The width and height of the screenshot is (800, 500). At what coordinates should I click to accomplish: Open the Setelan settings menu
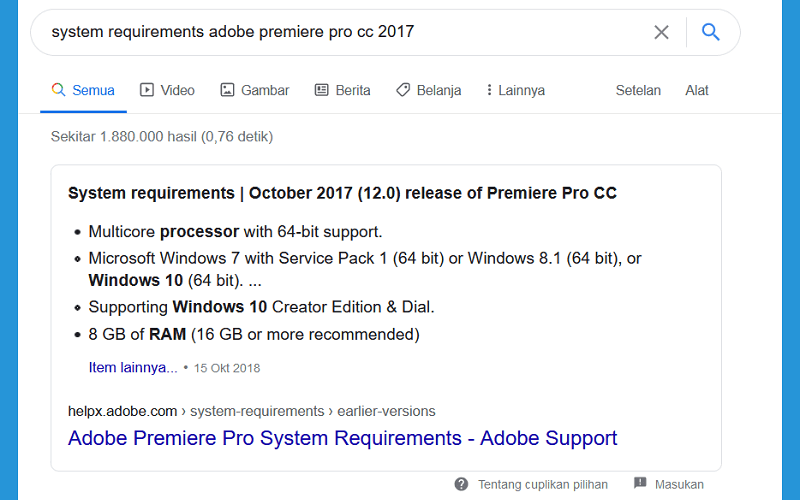tap(638, 90)
